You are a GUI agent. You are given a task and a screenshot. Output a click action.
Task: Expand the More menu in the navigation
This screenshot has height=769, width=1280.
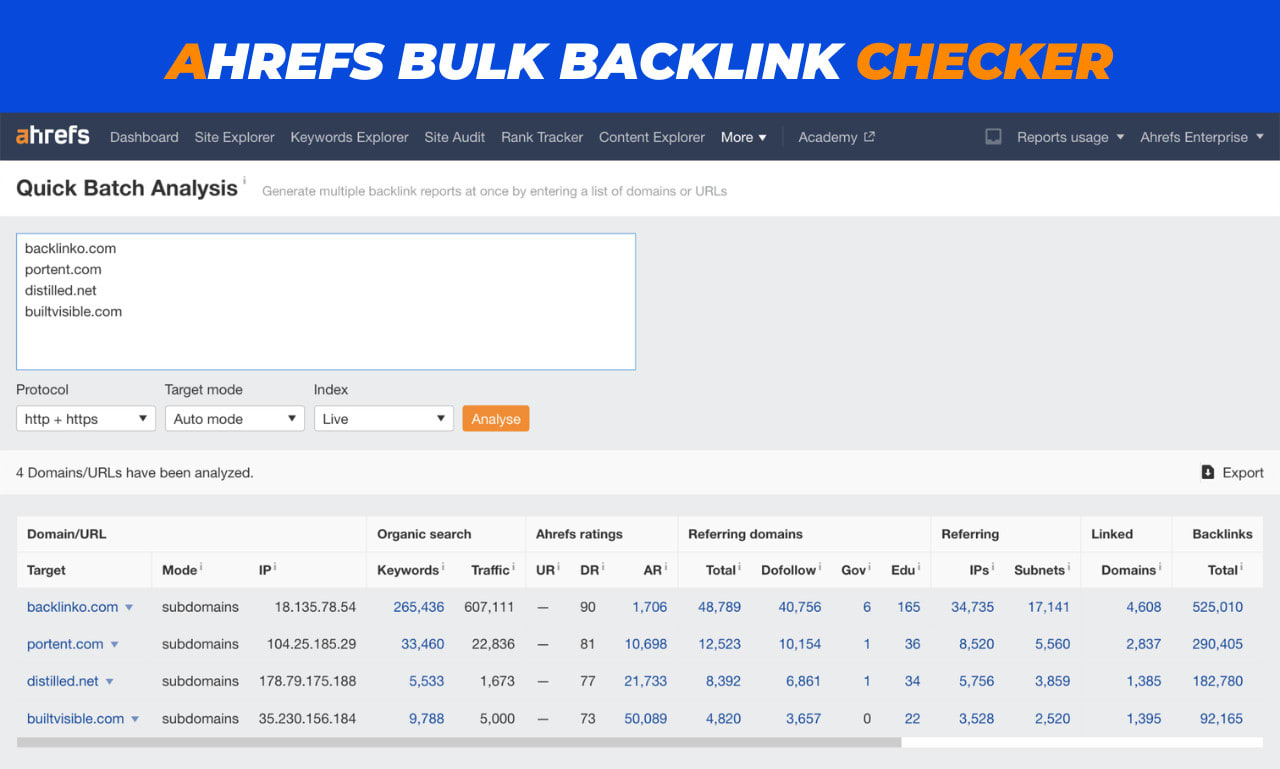[x=743, y=137]
